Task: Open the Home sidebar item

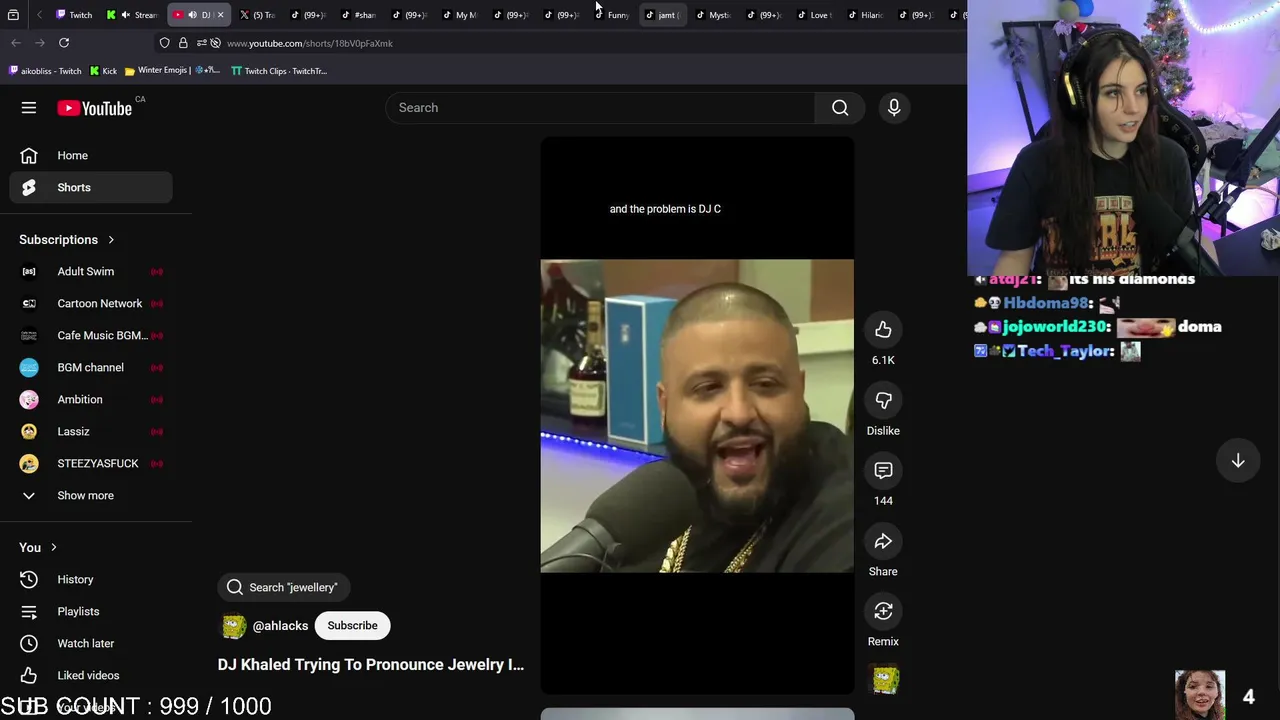Action: pyautogui.click(x=91, y=156)
